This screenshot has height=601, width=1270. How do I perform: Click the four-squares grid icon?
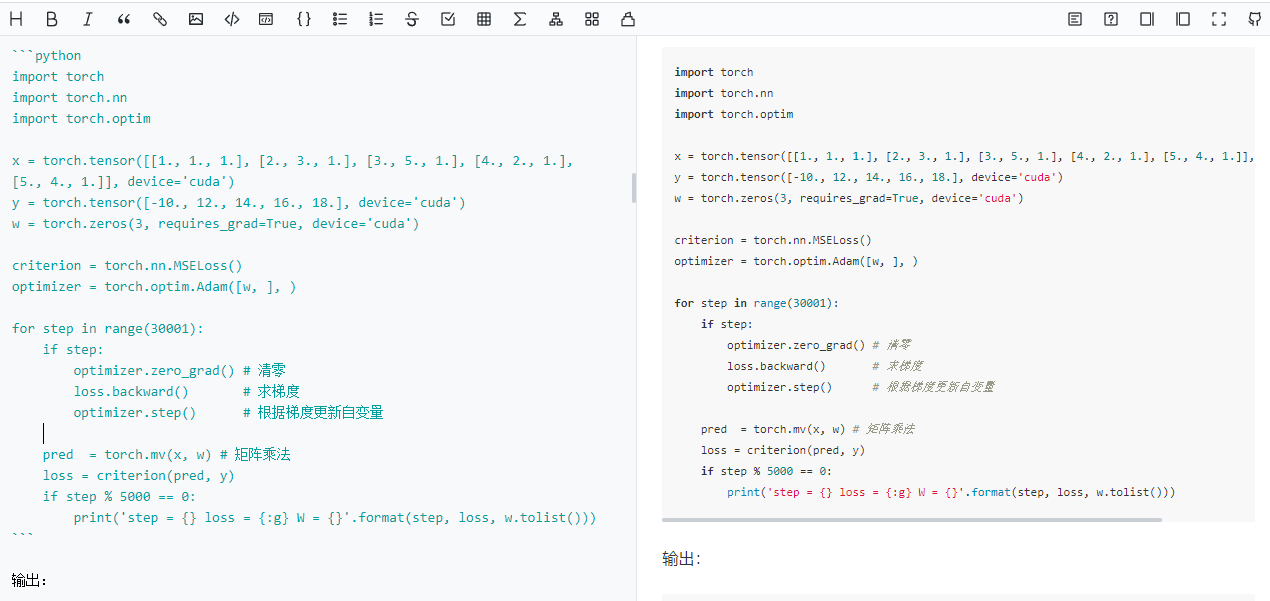592,19
